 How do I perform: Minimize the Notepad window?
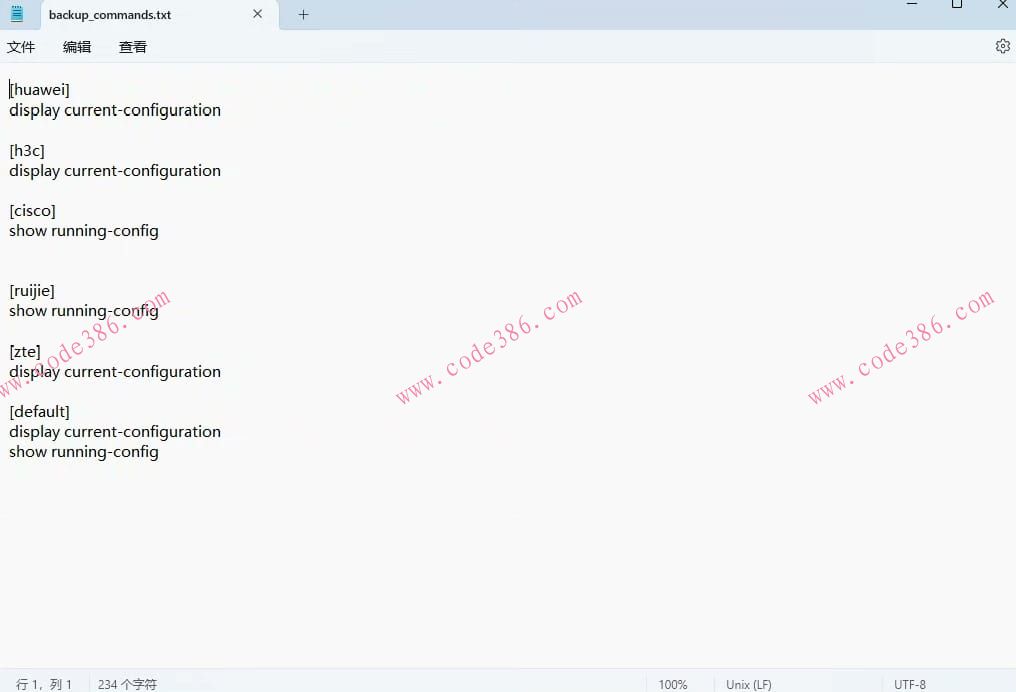point(912,4)
